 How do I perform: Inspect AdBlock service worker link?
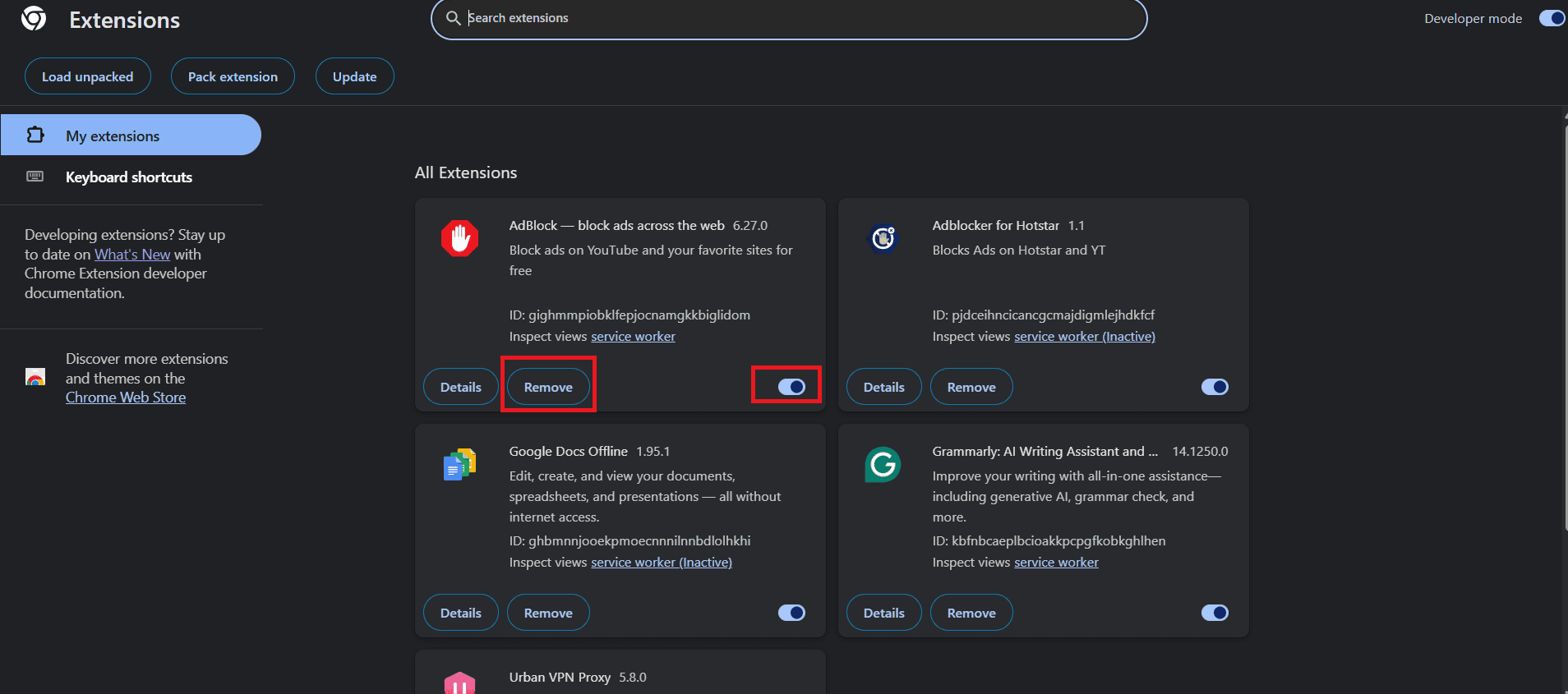[x=633, y=337]
